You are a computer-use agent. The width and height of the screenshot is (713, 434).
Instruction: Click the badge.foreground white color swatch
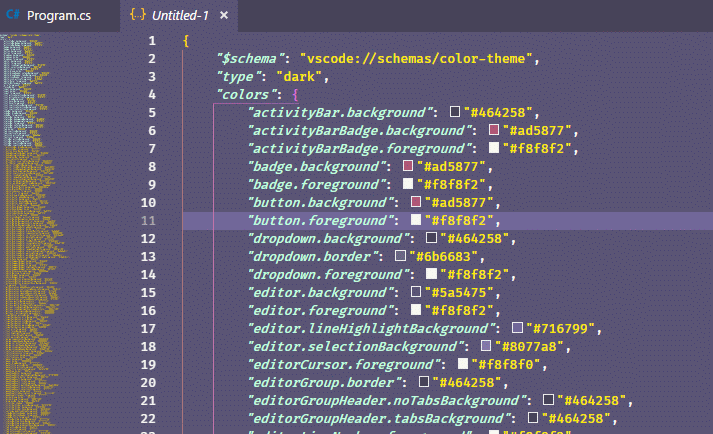tap(408, 185)
